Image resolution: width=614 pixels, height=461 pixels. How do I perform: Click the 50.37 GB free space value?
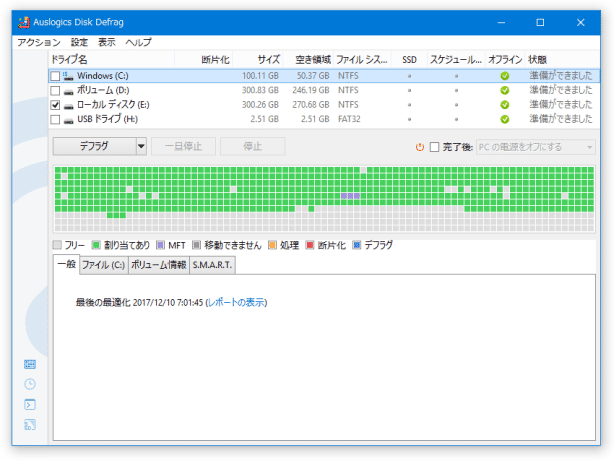coord(313,76)
